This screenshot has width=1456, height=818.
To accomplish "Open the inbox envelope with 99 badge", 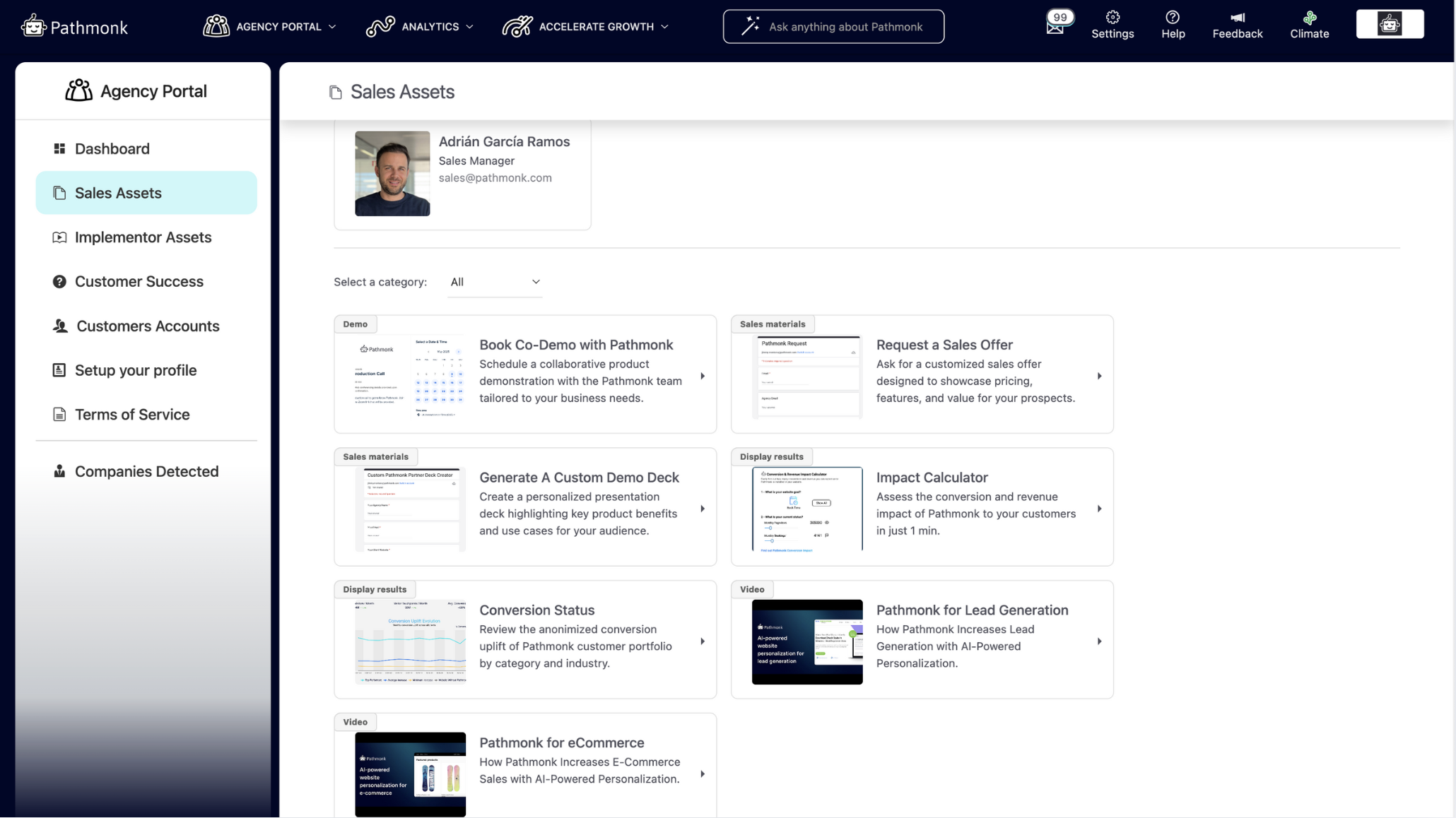I will [x=1055, y=27].
